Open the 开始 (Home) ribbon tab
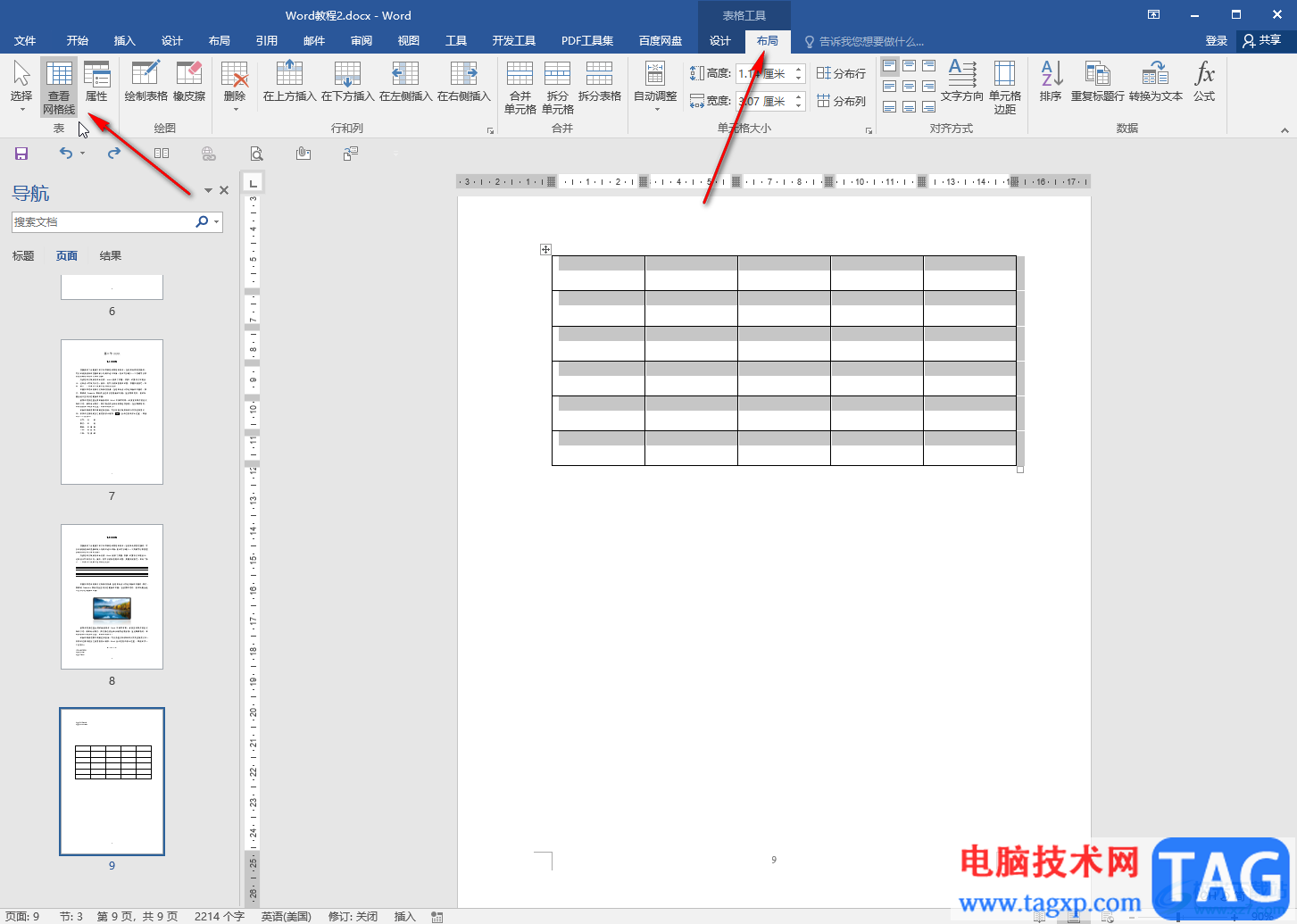The image size is (1297, 924). coord(78,41)
